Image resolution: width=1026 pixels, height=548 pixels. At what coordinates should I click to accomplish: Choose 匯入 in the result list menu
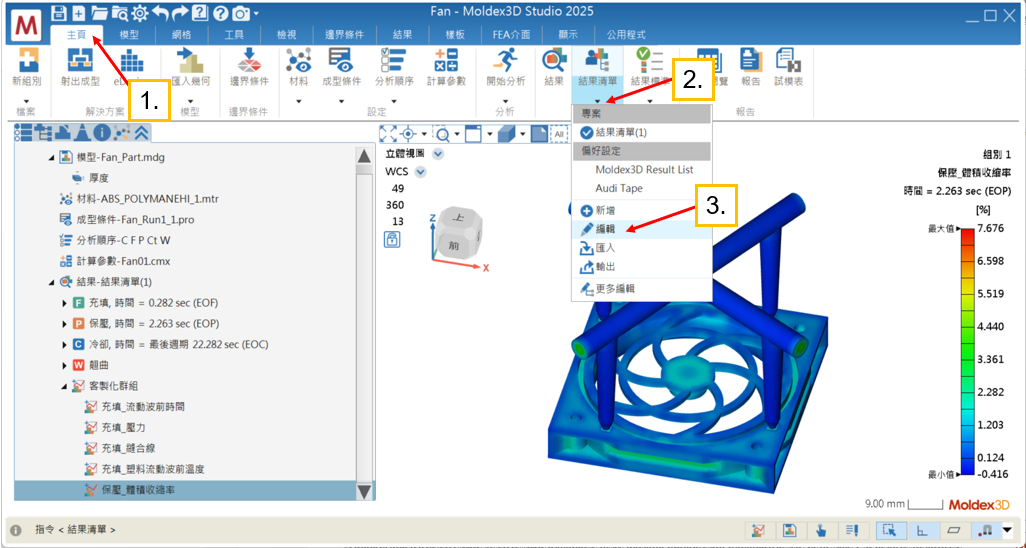(x=641, y=248)
